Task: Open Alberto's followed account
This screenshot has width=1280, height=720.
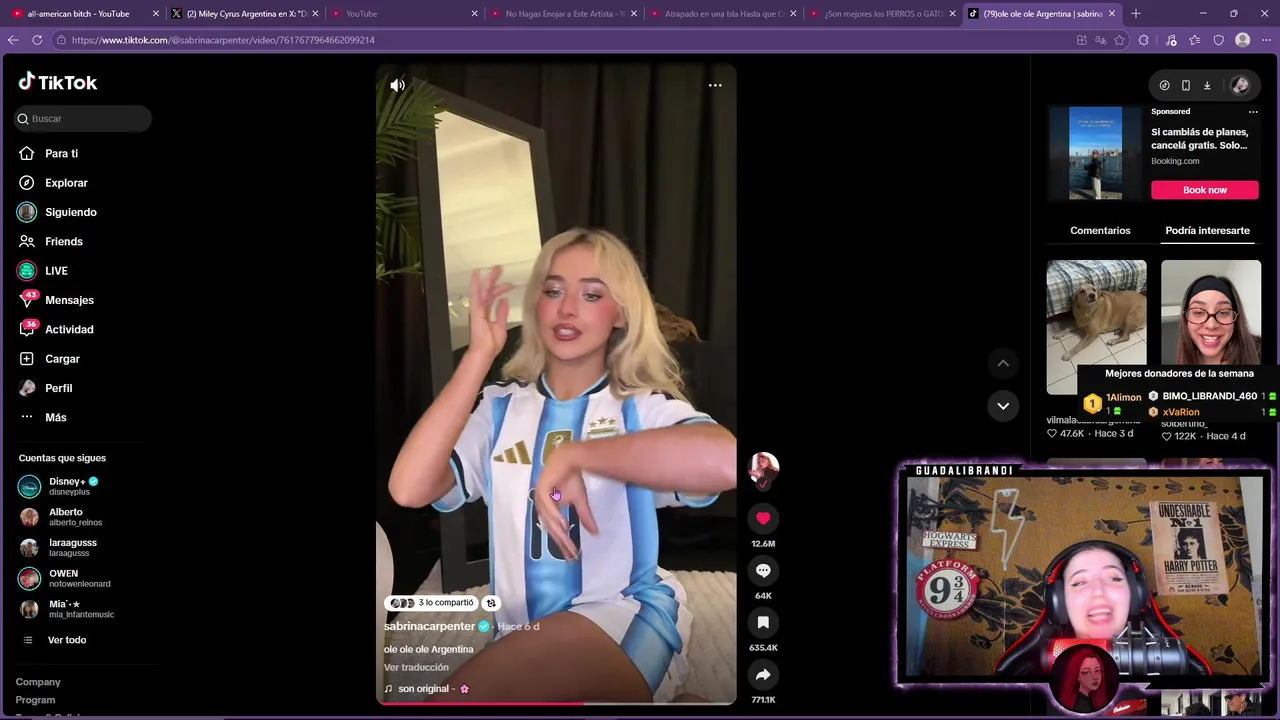Action: tap(75, 517)
